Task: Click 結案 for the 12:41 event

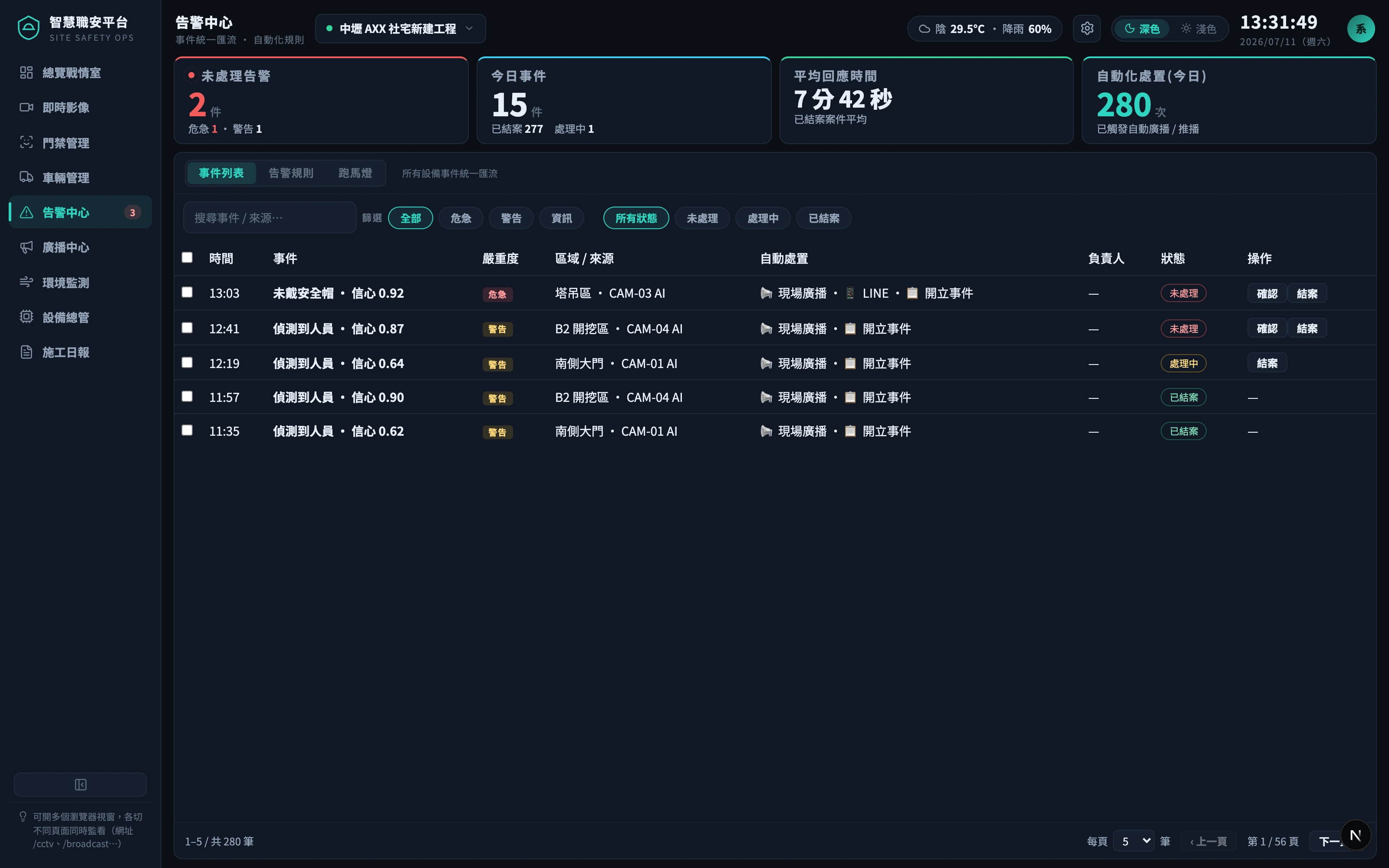Action: (1307, 329)
